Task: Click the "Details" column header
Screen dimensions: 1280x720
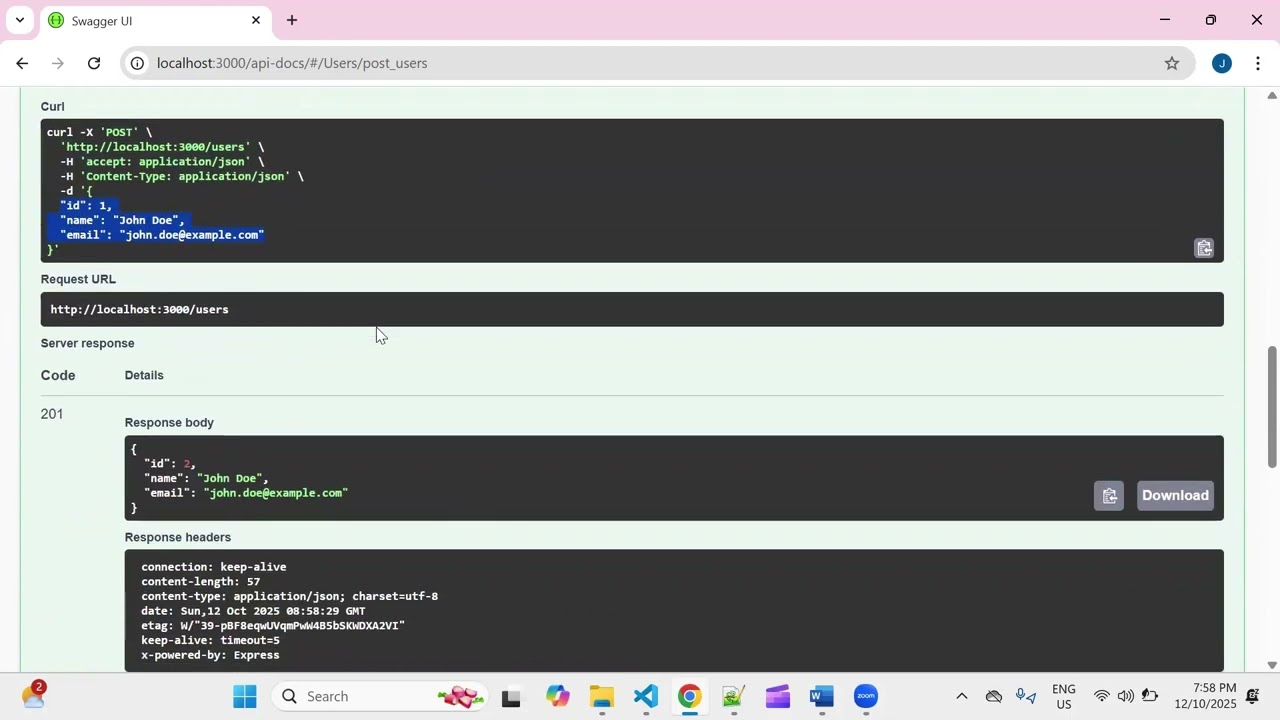Action: point(144,375)
